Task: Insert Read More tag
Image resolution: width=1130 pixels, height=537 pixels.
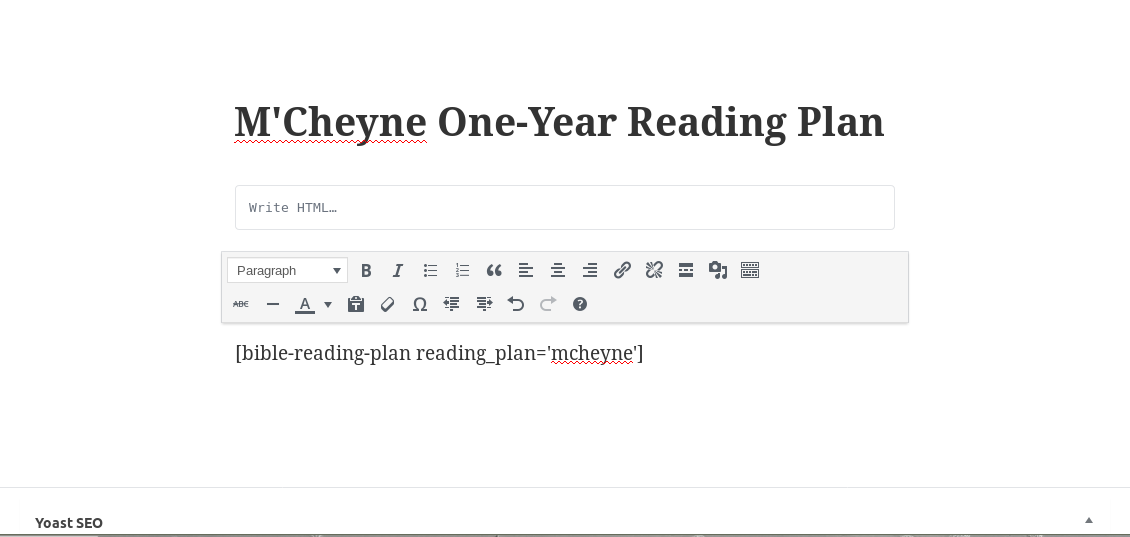Action: click(x=686, y=270)
